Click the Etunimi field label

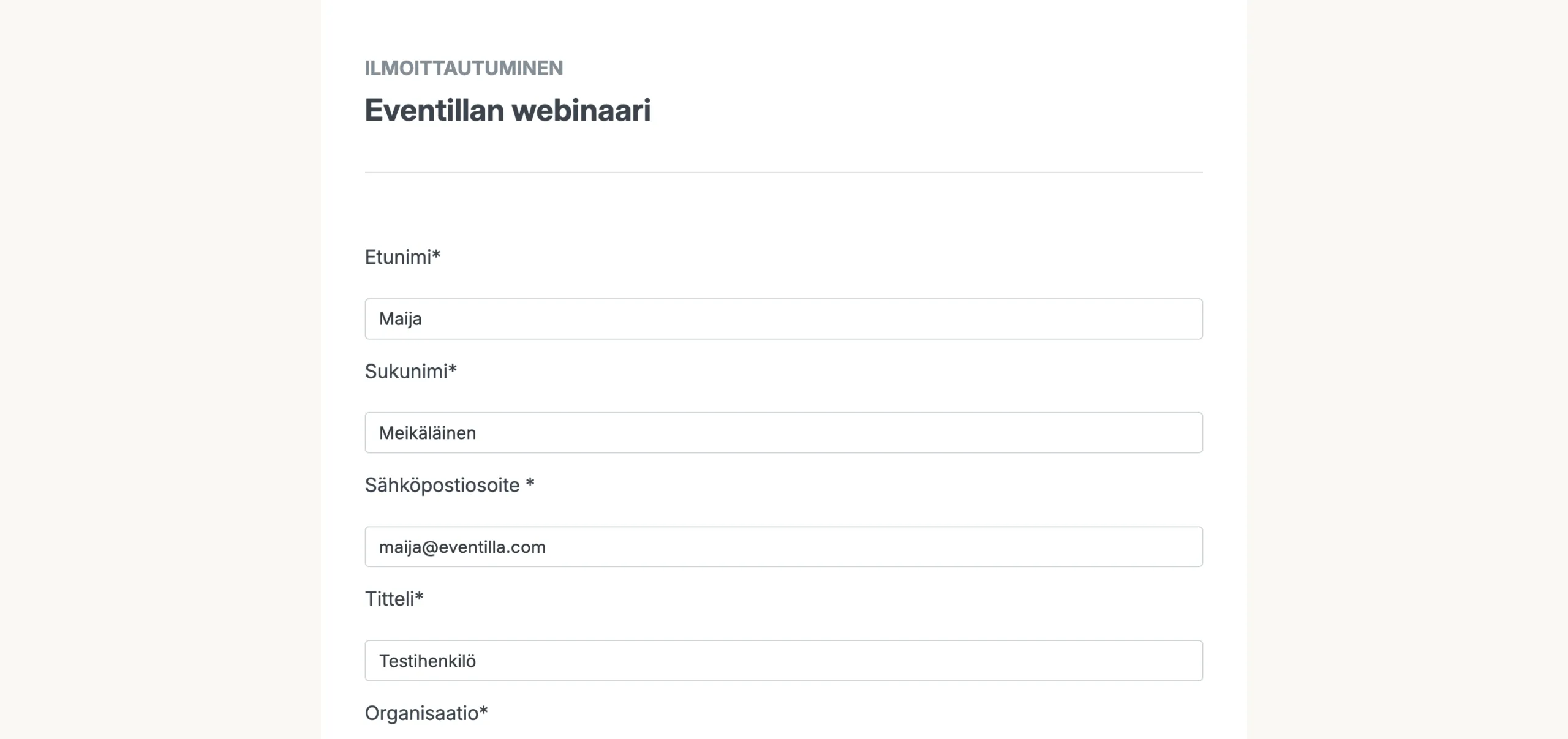402,257
